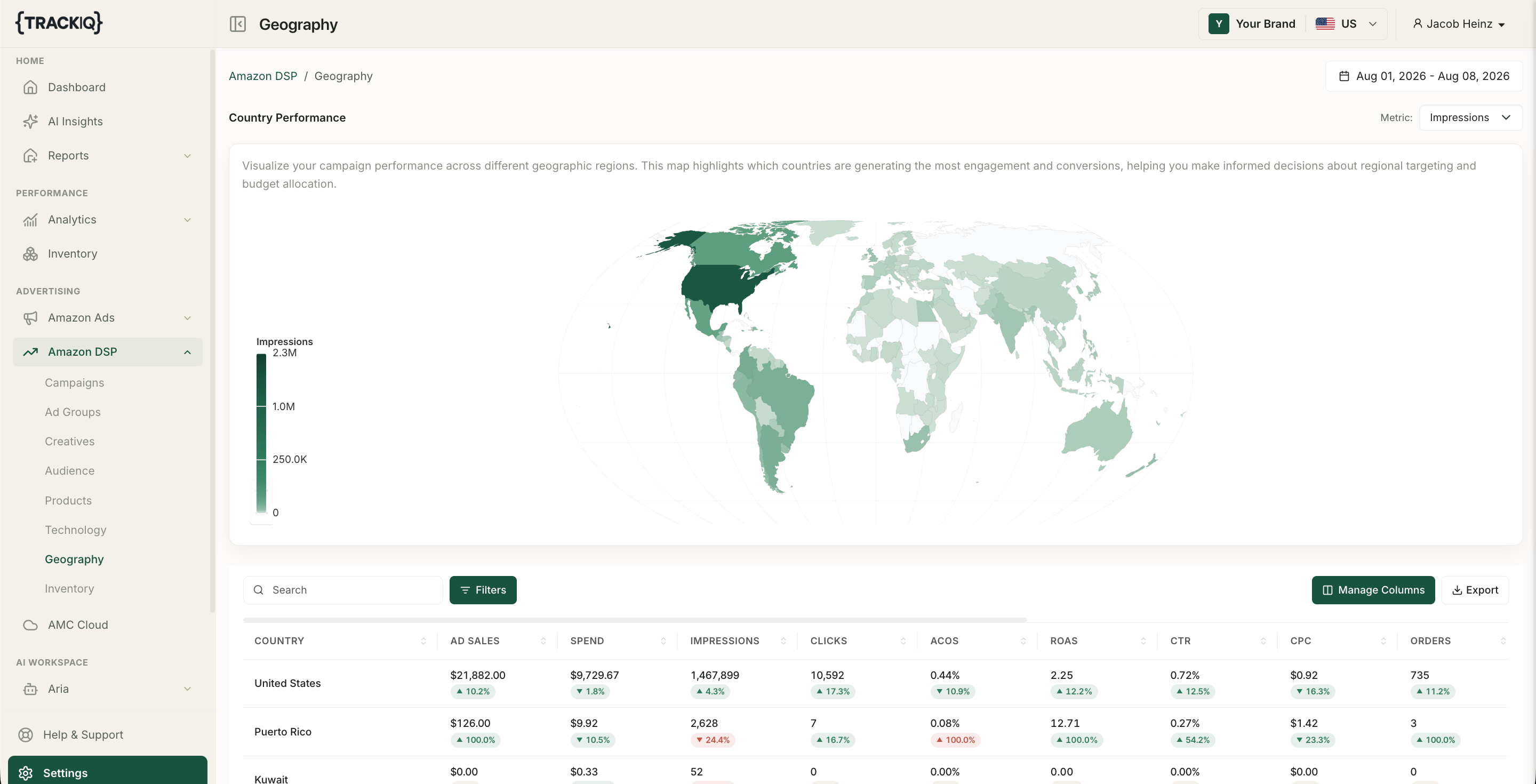Click the United States row name
This screenshot has height=784, width=1536.
tap(287, 683)
